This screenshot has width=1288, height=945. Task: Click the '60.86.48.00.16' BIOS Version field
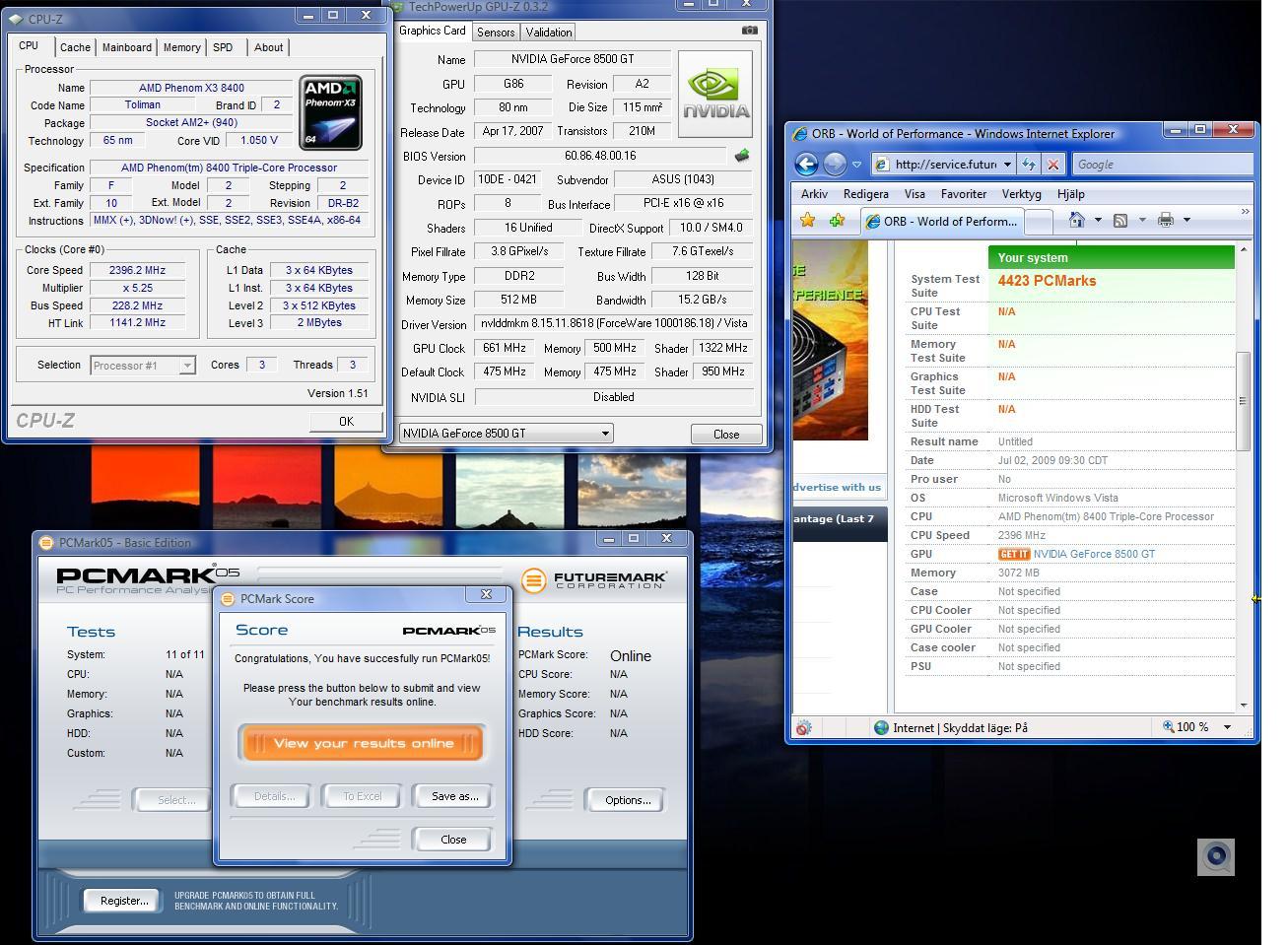(600, 156)
